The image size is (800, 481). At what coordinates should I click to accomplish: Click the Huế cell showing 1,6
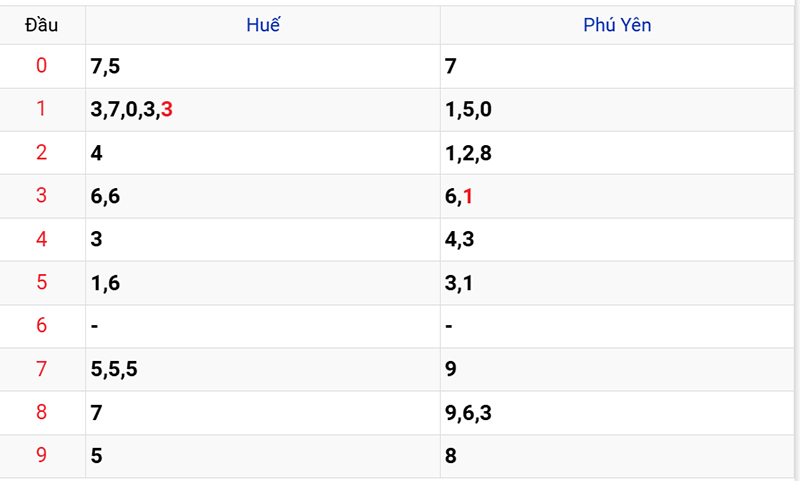105,283
